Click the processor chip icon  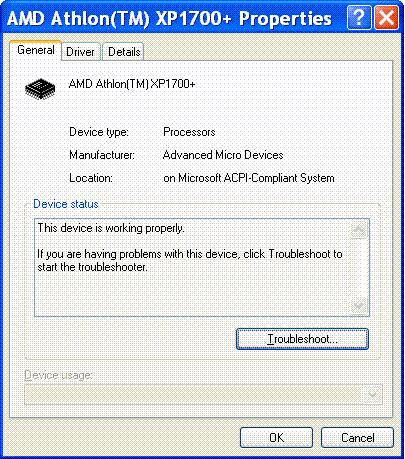point(40,89)
